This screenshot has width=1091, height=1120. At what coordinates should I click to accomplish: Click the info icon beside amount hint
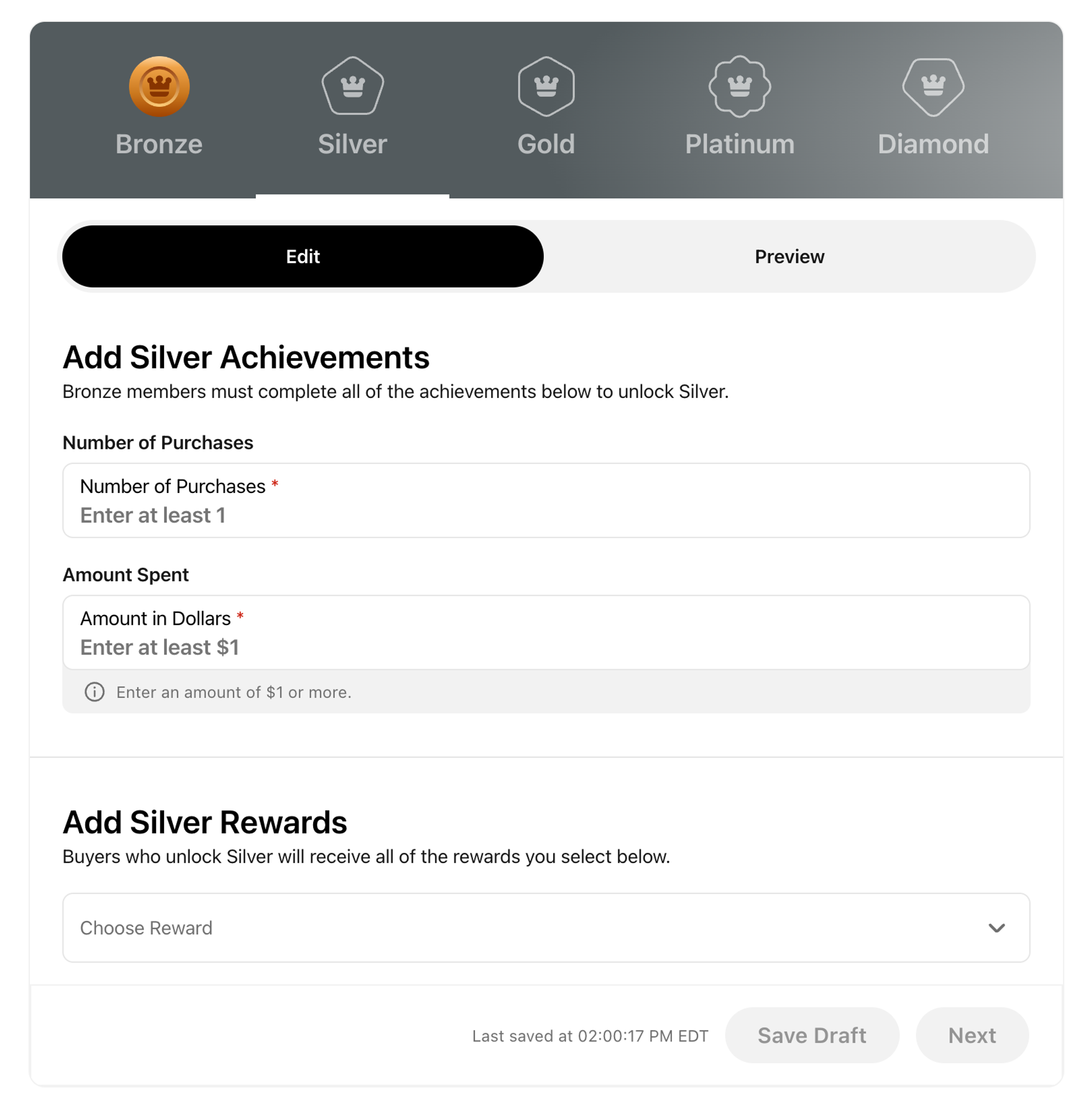[94, 692]
